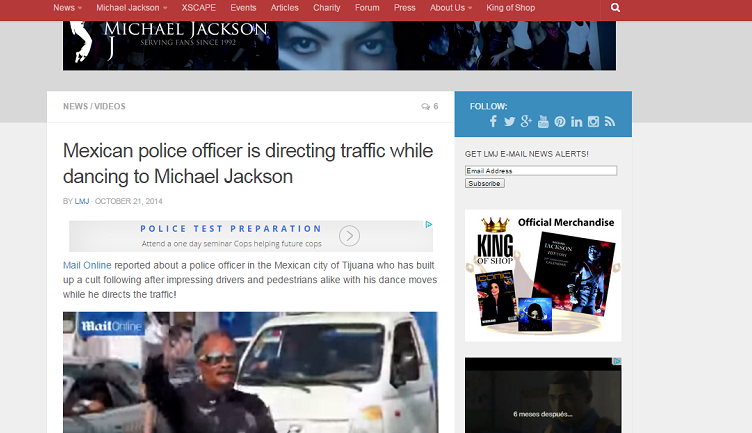Click the Google Plus follow icon
This screenshot has height=433, width=752.
526,122
